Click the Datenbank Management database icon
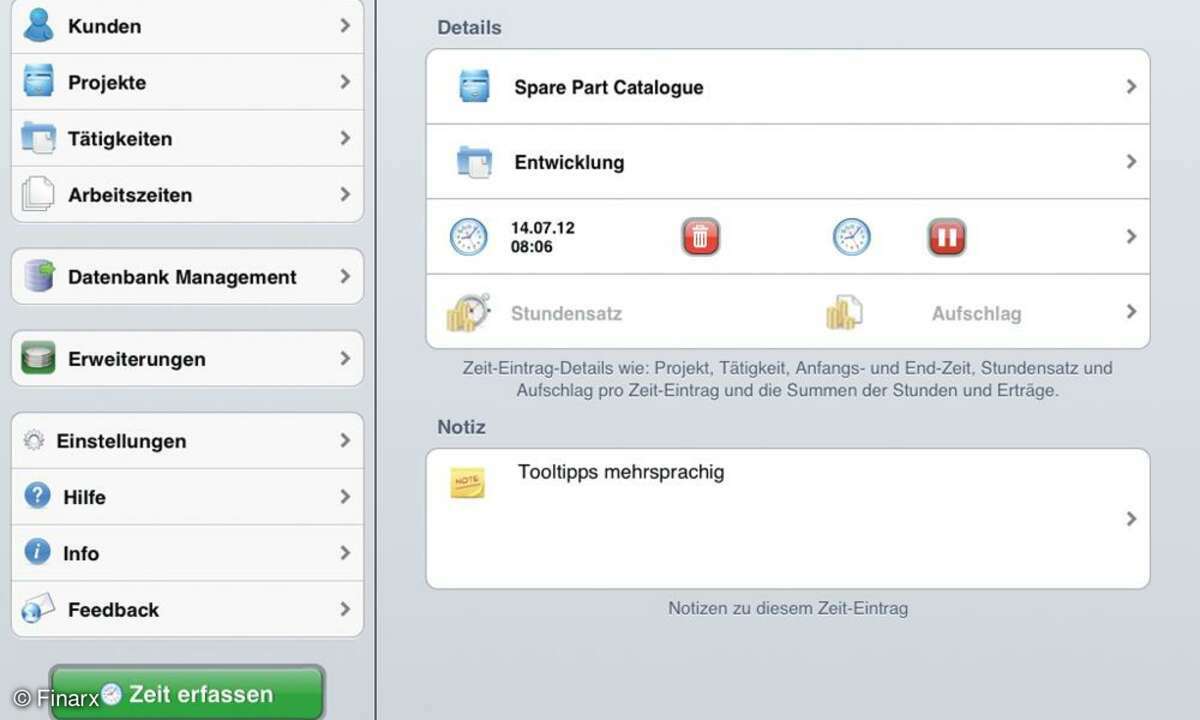The height and width of the screenshot is (720, 1200). tap(38, 276)
